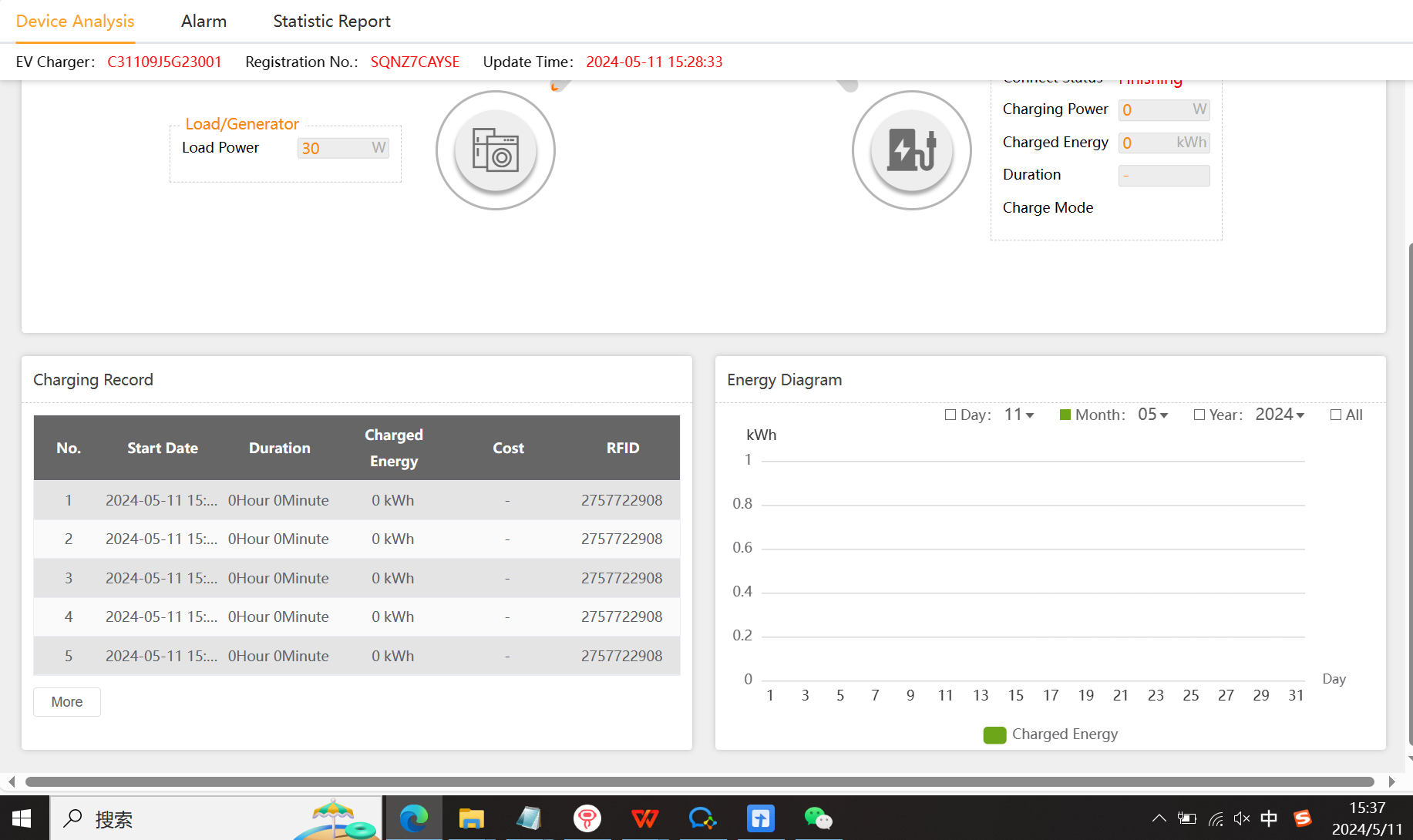Viewport: 1413px width, 840px height.
Task: Select charging record row number 3
Action: [356, 578]
